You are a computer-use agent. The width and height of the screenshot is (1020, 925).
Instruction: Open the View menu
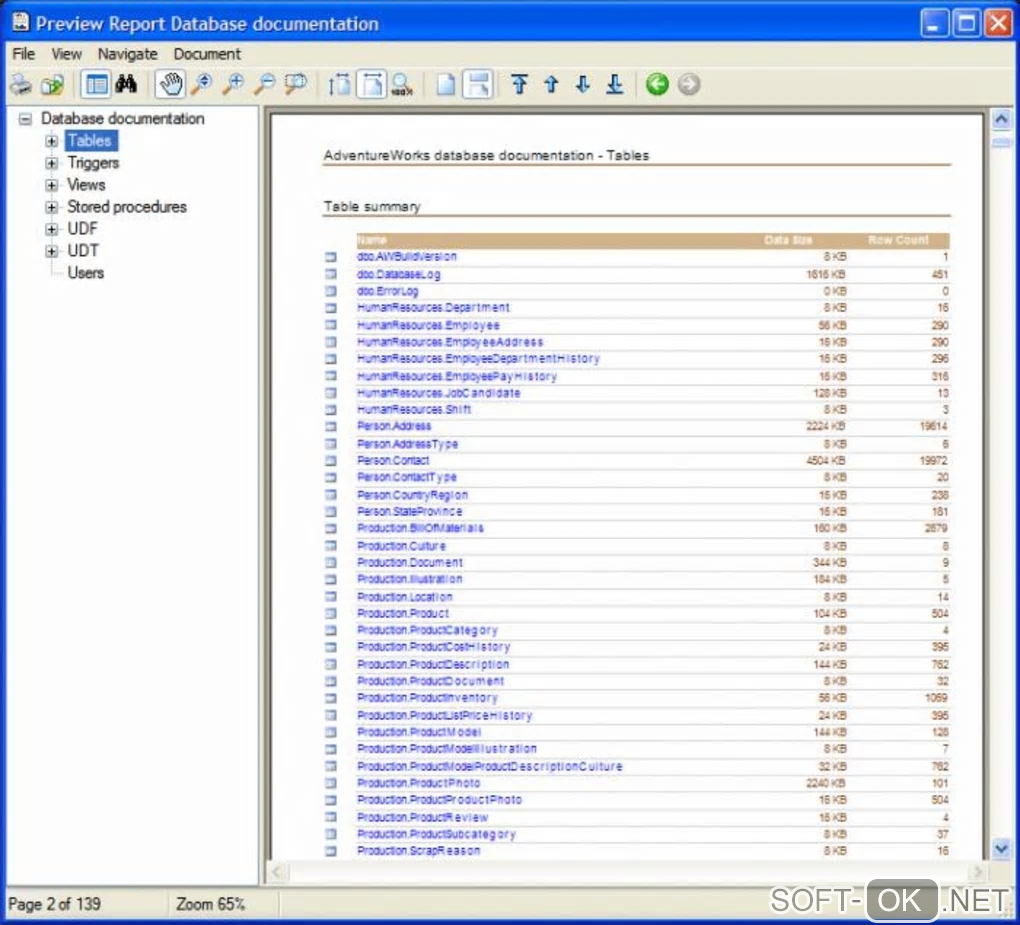pyautogui.click(x=66, y=54)
